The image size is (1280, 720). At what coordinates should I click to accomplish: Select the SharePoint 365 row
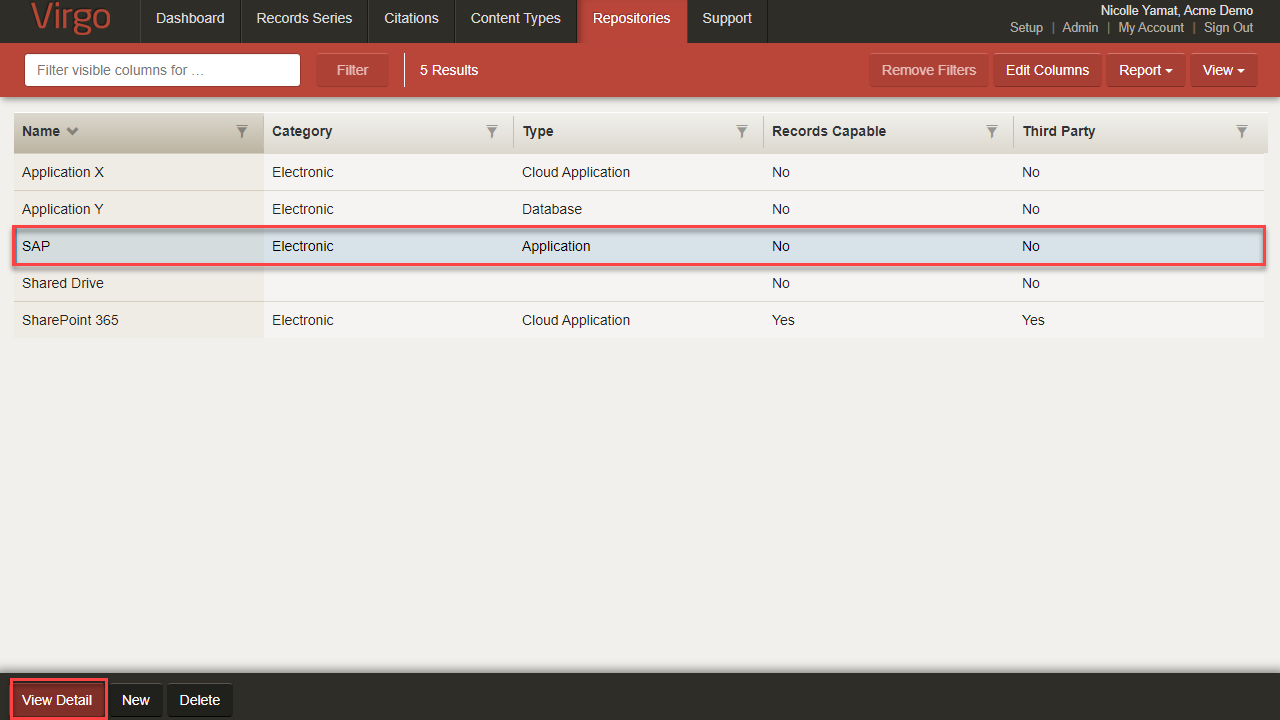click(x=70, y=320)
